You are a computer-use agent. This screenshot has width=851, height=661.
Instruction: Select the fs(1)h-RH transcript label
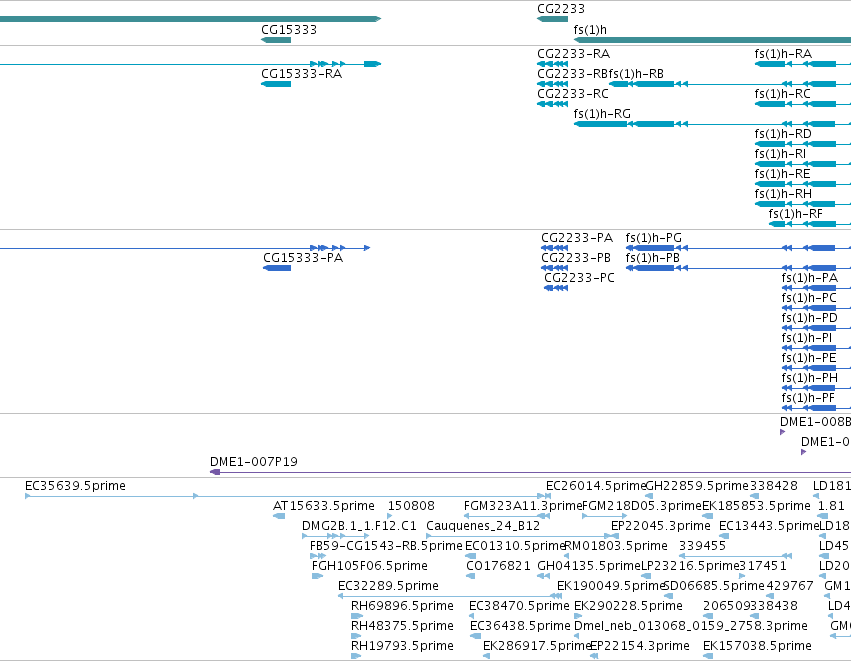point(783,194)
